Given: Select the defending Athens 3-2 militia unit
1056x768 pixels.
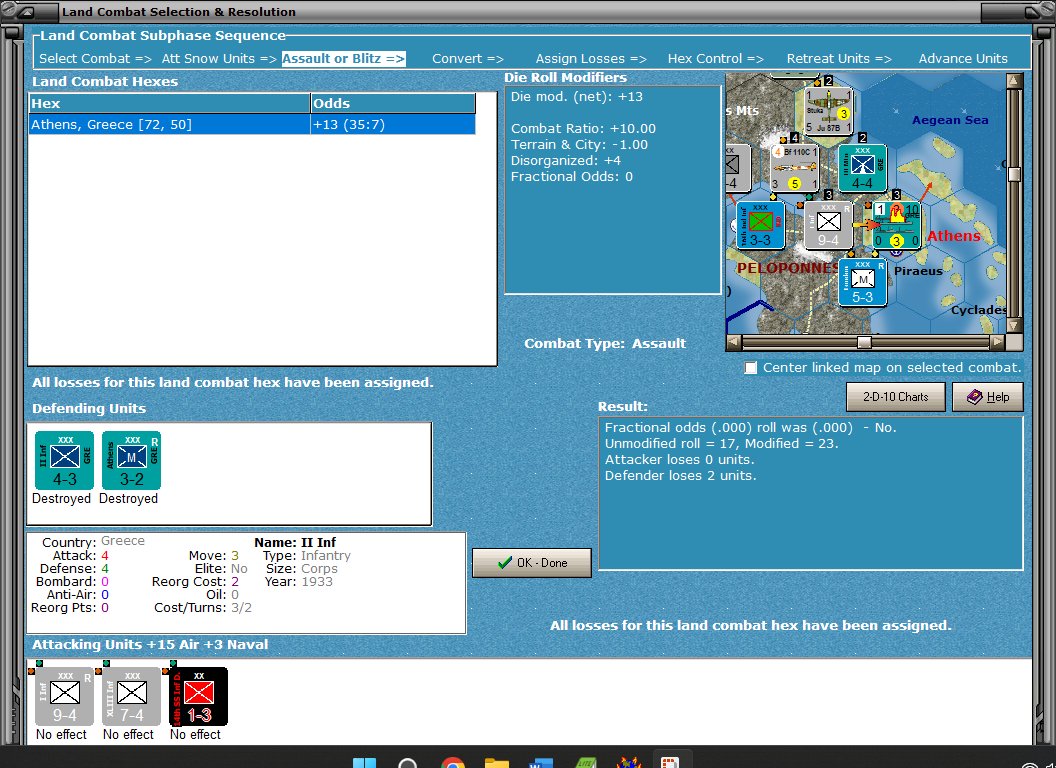Looking at the screenshot, I should 131,461.
